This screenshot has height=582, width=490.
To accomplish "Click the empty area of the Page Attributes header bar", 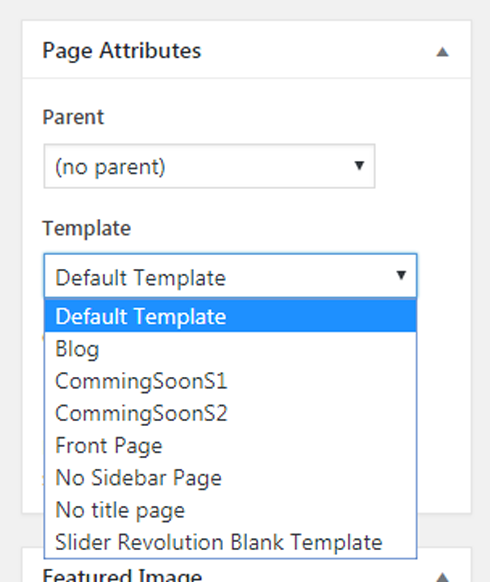I will tap(316, 50).
